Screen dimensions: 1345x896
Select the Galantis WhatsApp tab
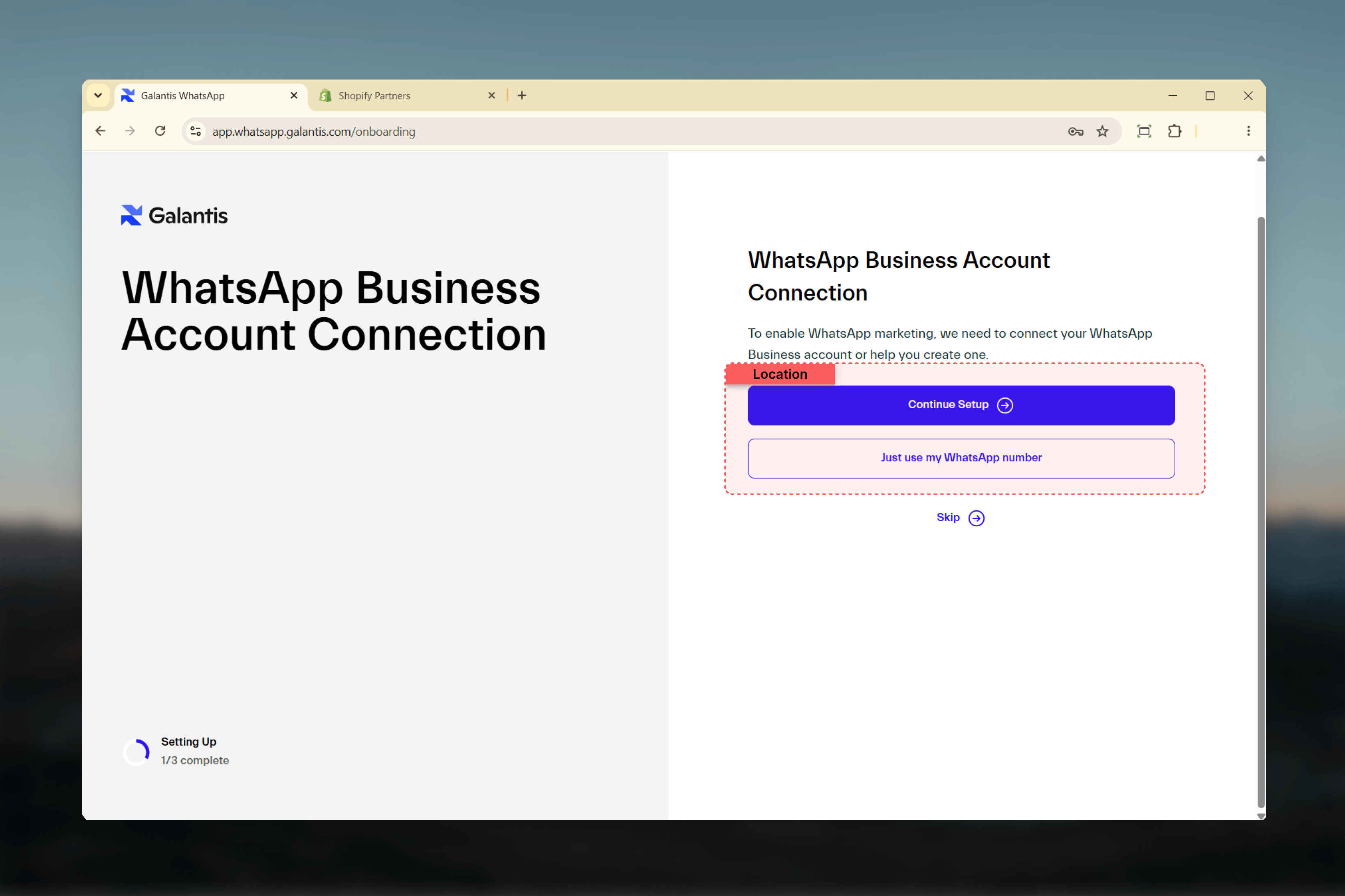pyautogui.click(x=210, y=96)
